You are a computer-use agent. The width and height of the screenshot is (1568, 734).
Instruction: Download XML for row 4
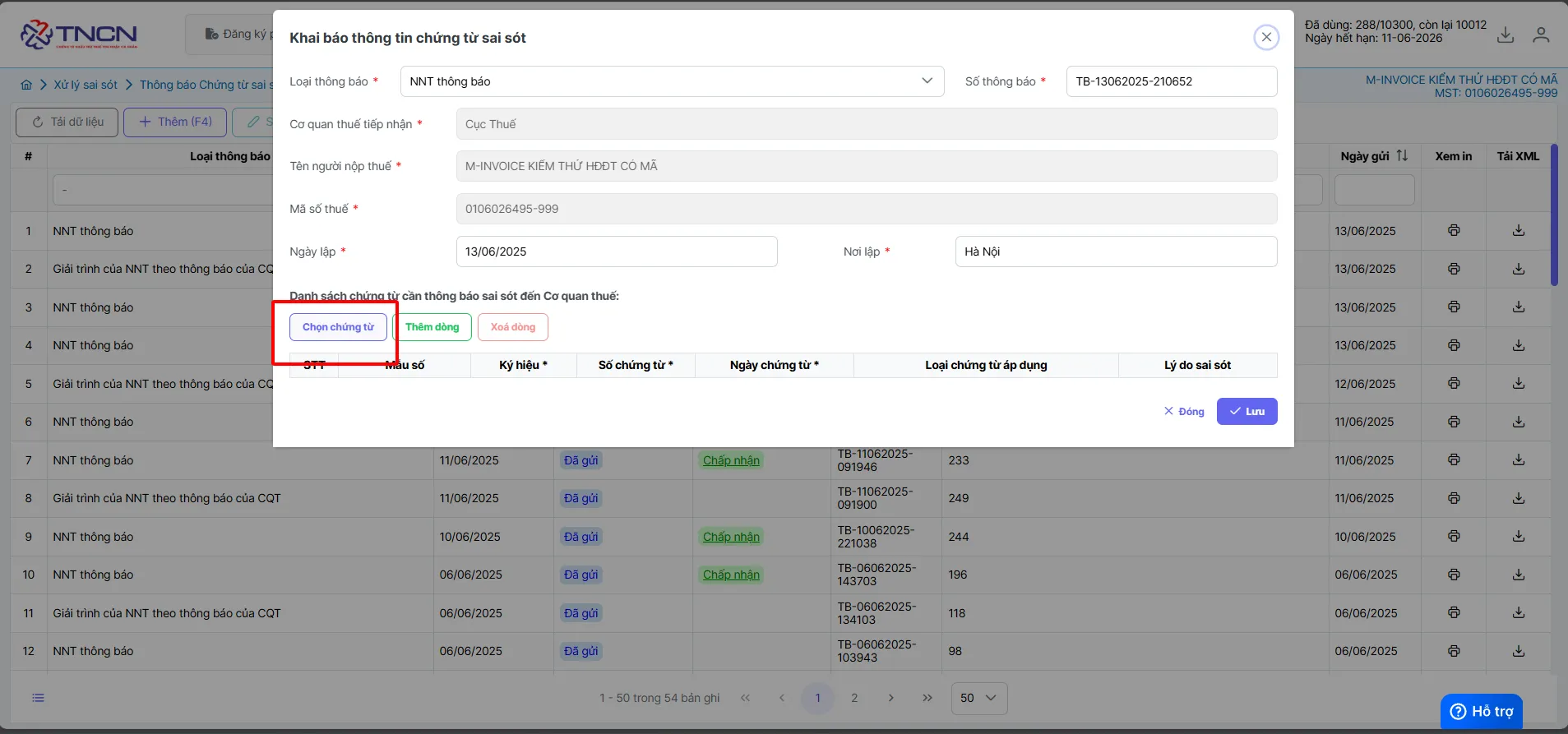click(1519, 345)
